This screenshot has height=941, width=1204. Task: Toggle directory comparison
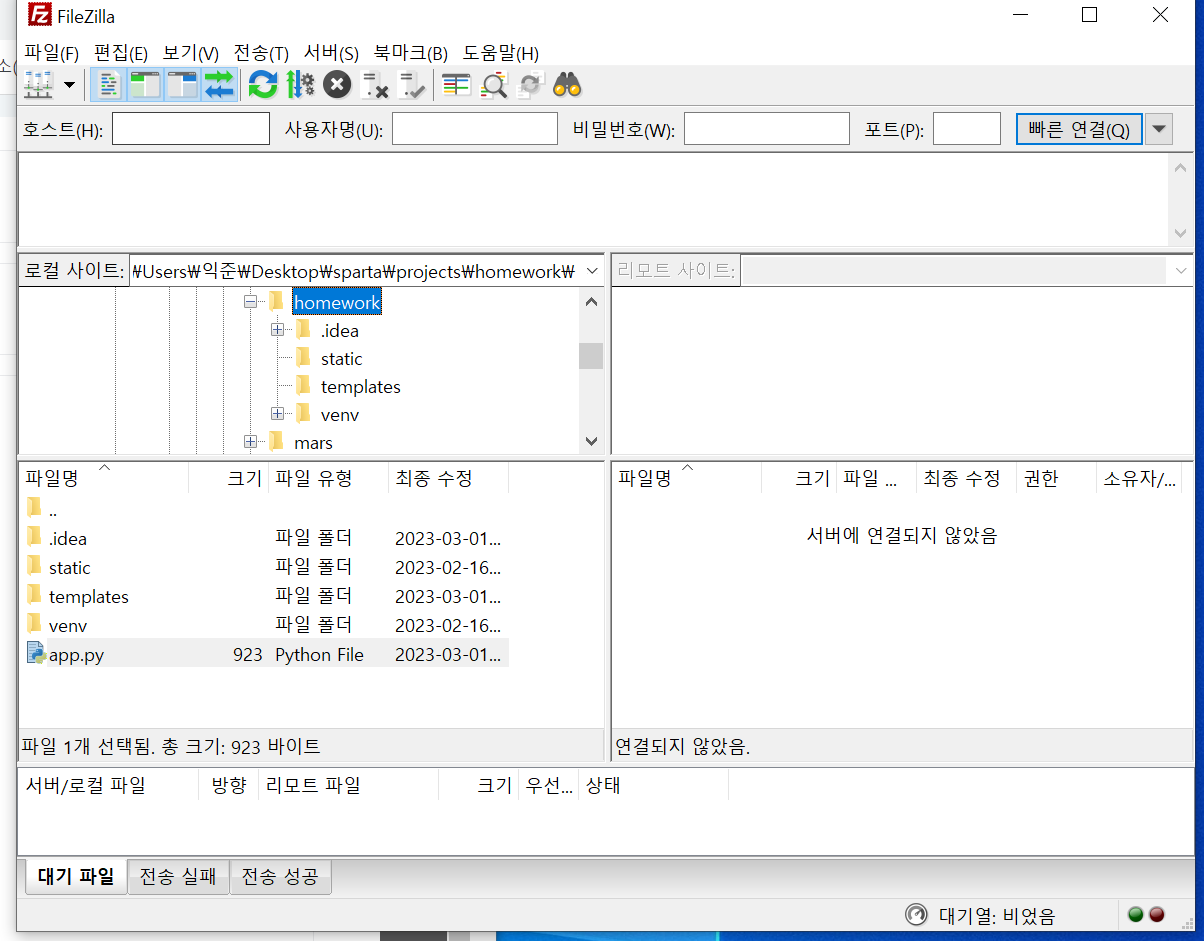click(x=494, y=86)
